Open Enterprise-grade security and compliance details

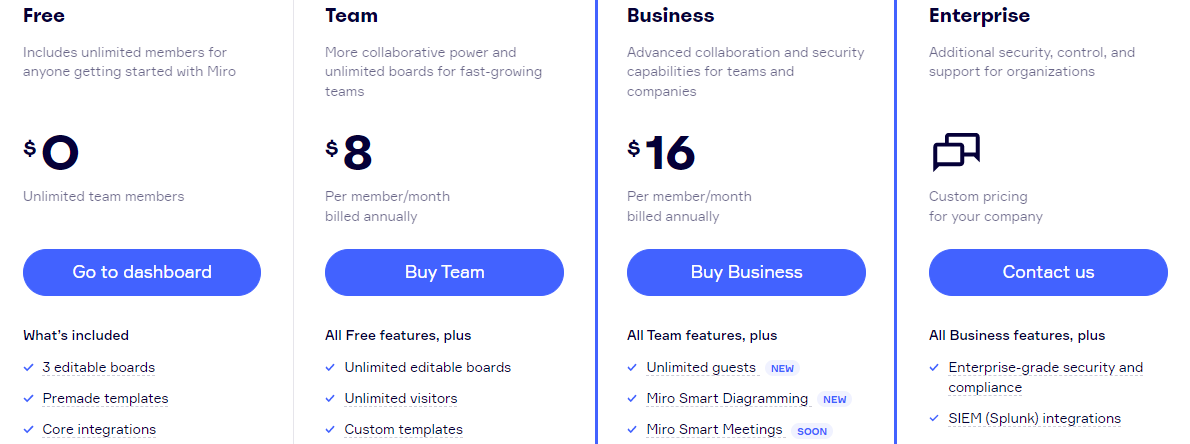(1046, 377)
